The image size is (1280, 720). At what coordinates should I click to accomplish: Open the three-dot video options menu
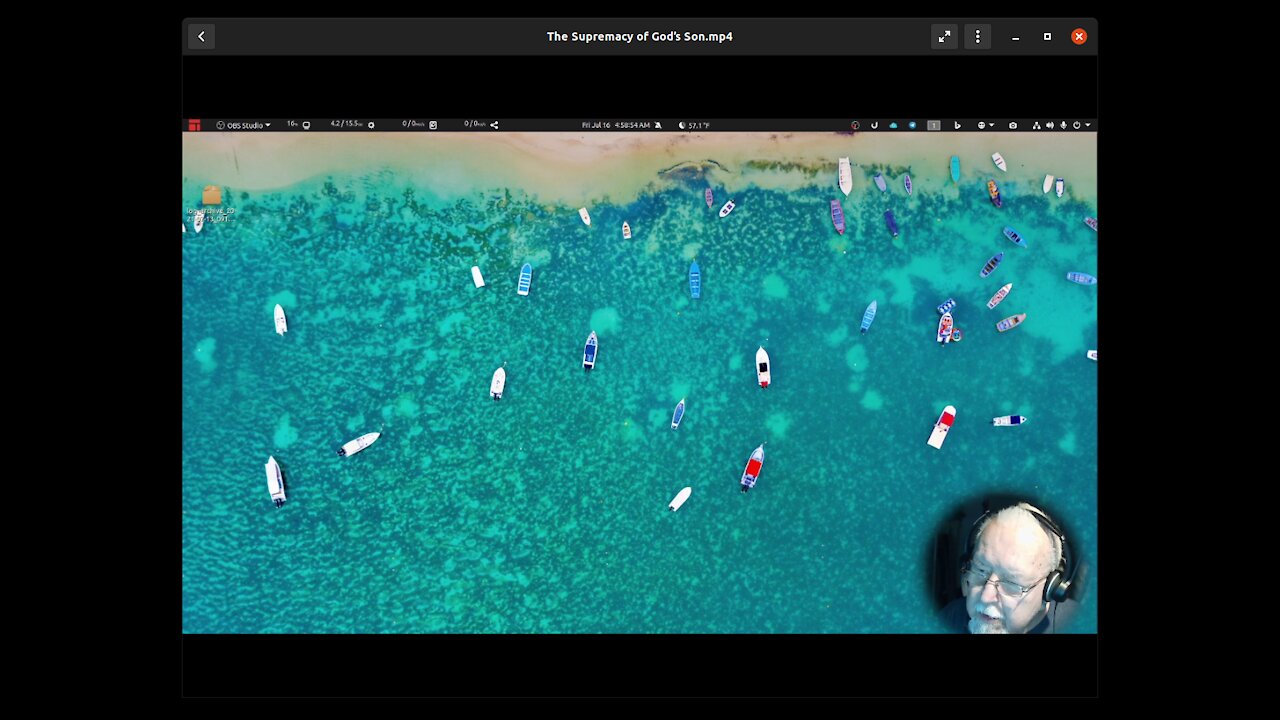(977, 36)
